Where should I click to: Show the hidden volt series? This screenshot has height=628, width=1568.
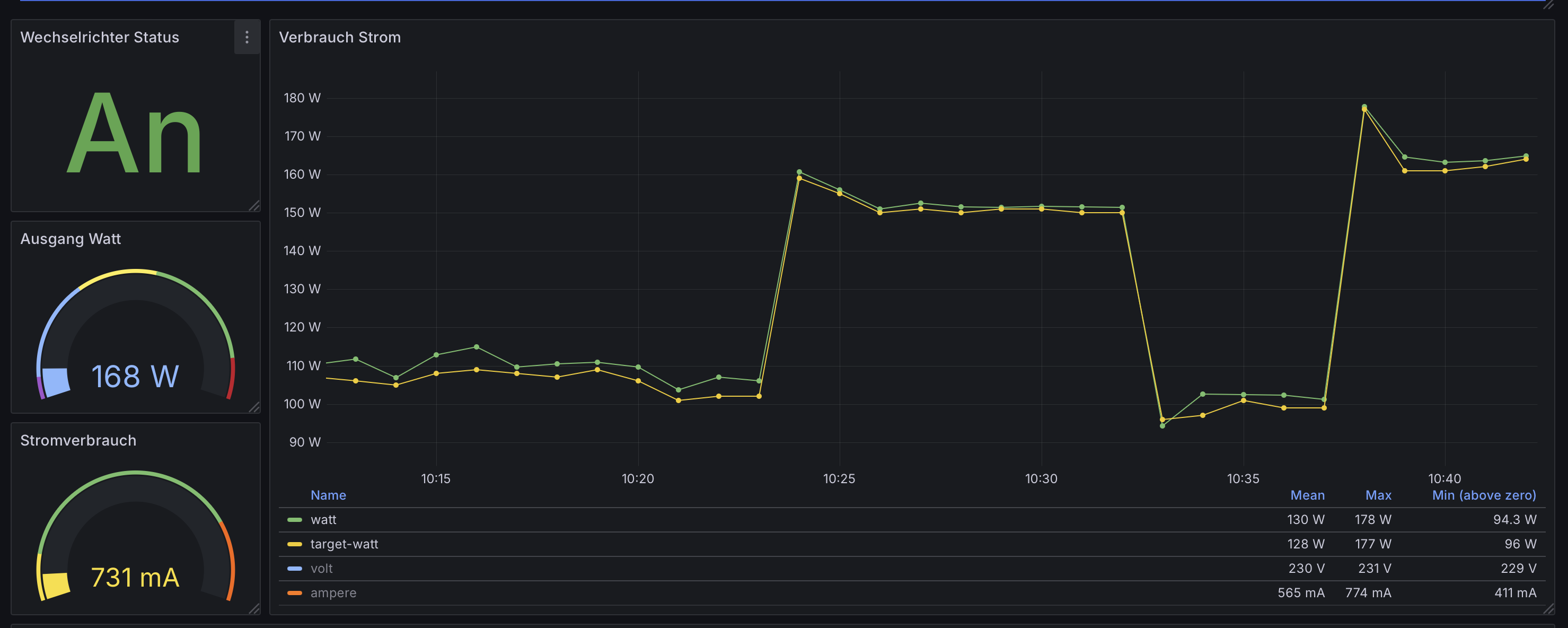click(x=321, y=568)
